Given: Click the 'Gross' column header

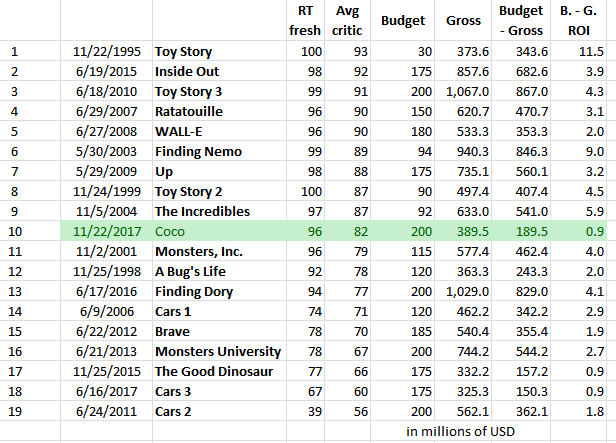Looking at the screenshot, I should point(465,20).
